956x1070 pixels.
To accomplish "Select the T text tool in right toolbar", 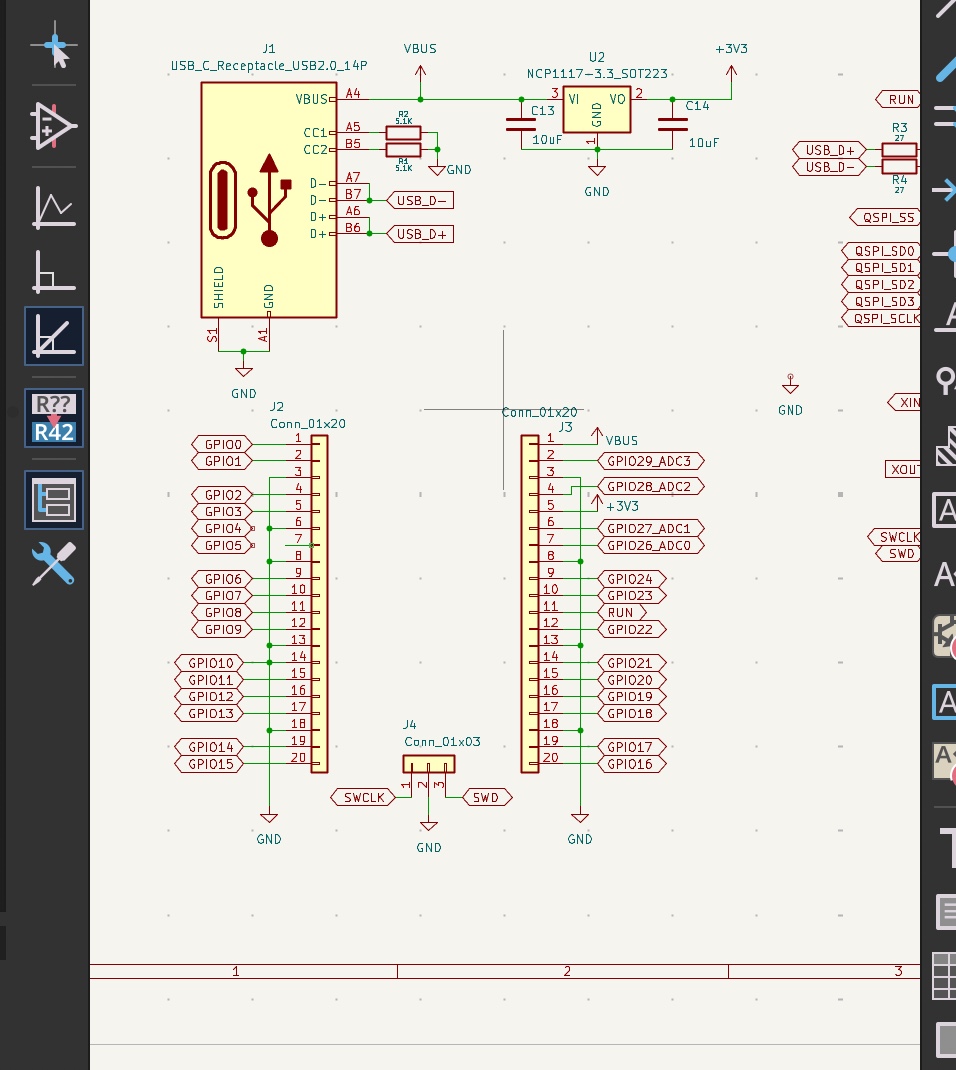I will 945,846.
